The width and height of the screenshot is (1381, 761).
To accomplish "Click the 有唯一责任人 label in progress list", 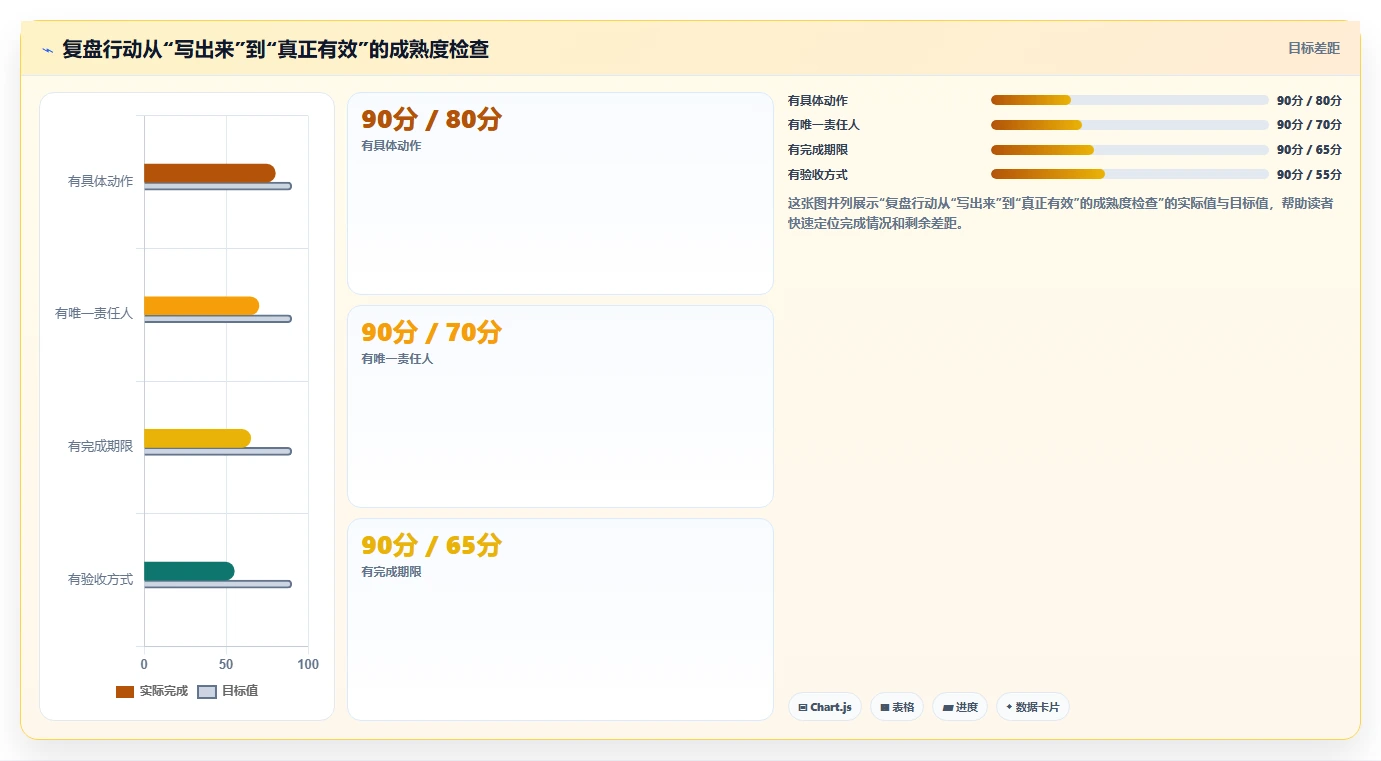I will click(x=824, y=125).
